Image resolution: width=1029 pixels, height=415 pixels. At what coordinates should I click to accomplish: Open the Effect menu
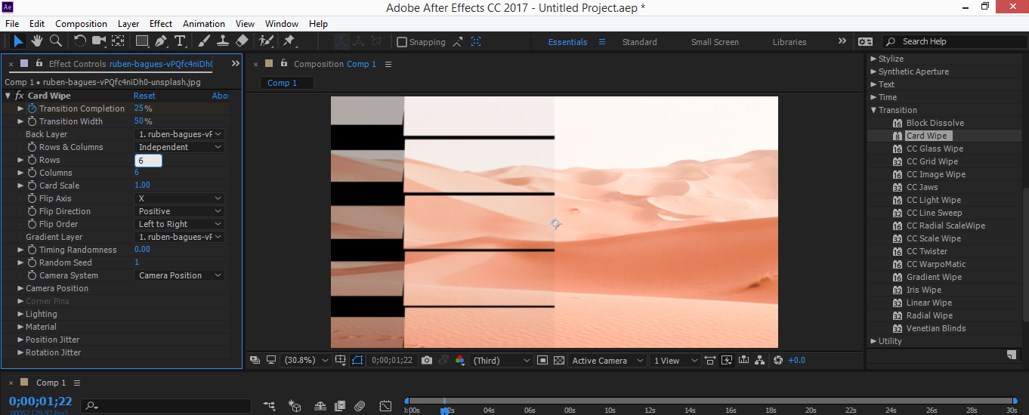point(161,24)
